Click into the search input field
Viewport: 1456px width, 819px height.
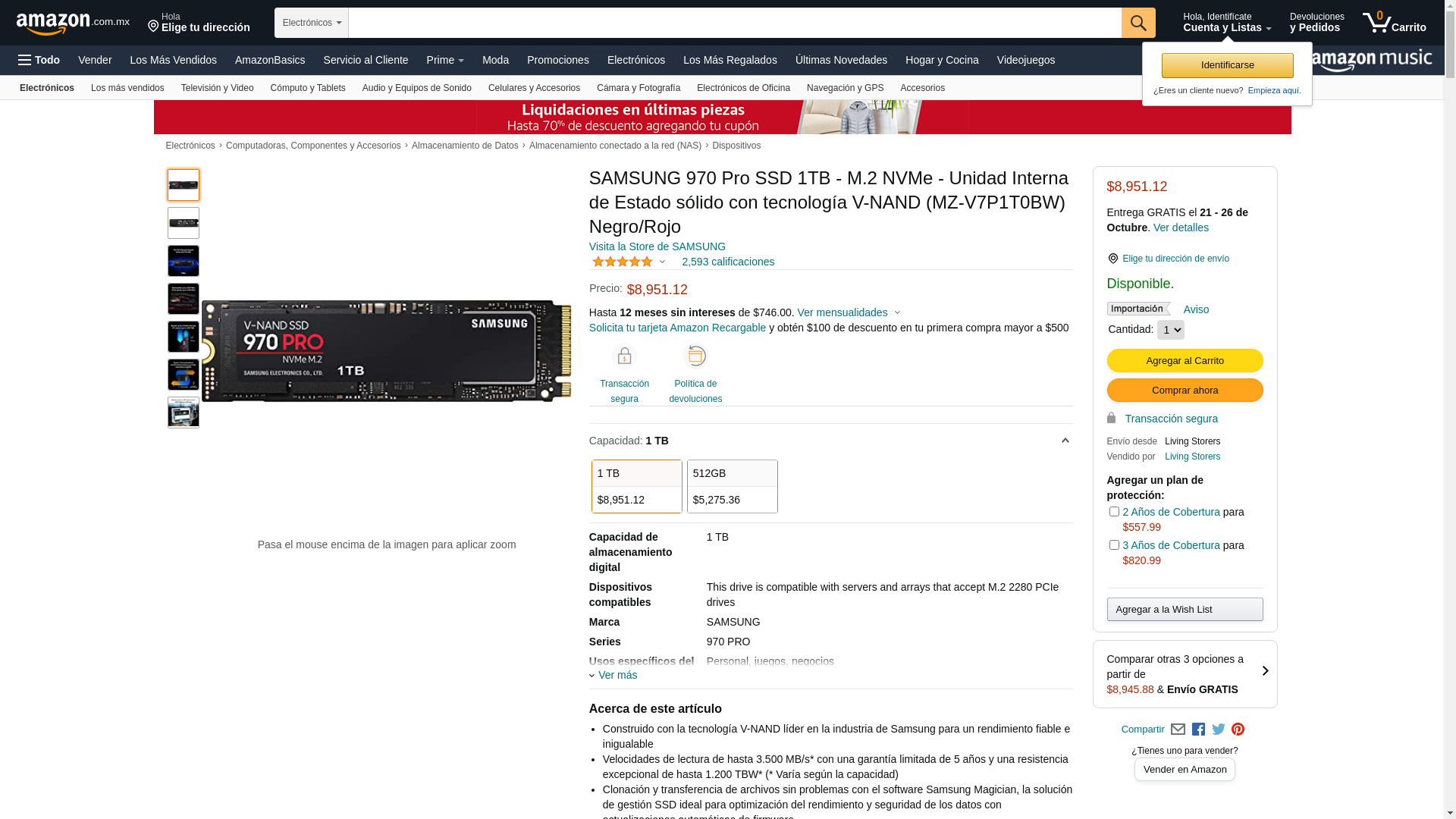tap(734, 23)
